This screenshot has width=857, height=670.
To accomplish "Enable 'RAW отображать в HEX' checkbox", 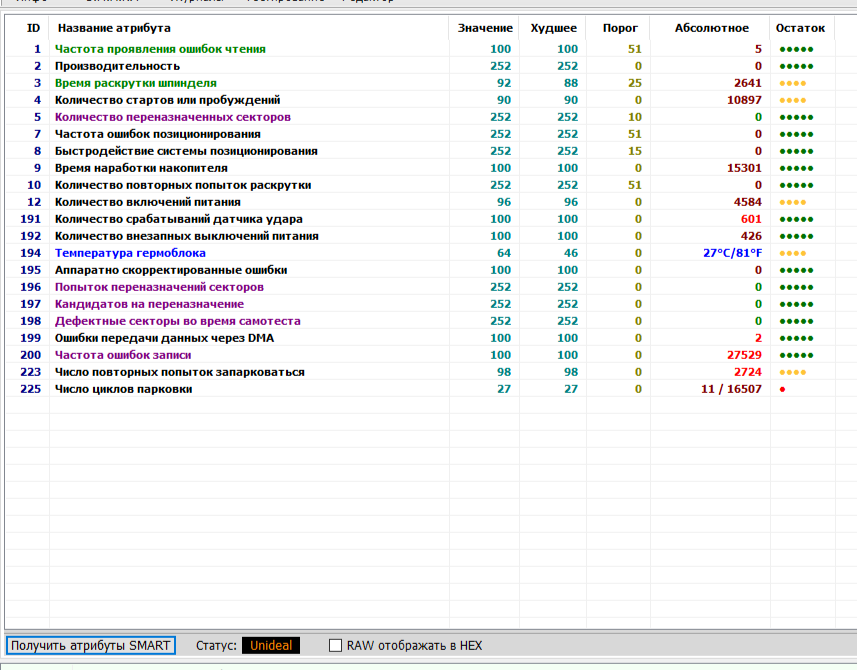I will point(336,645).
